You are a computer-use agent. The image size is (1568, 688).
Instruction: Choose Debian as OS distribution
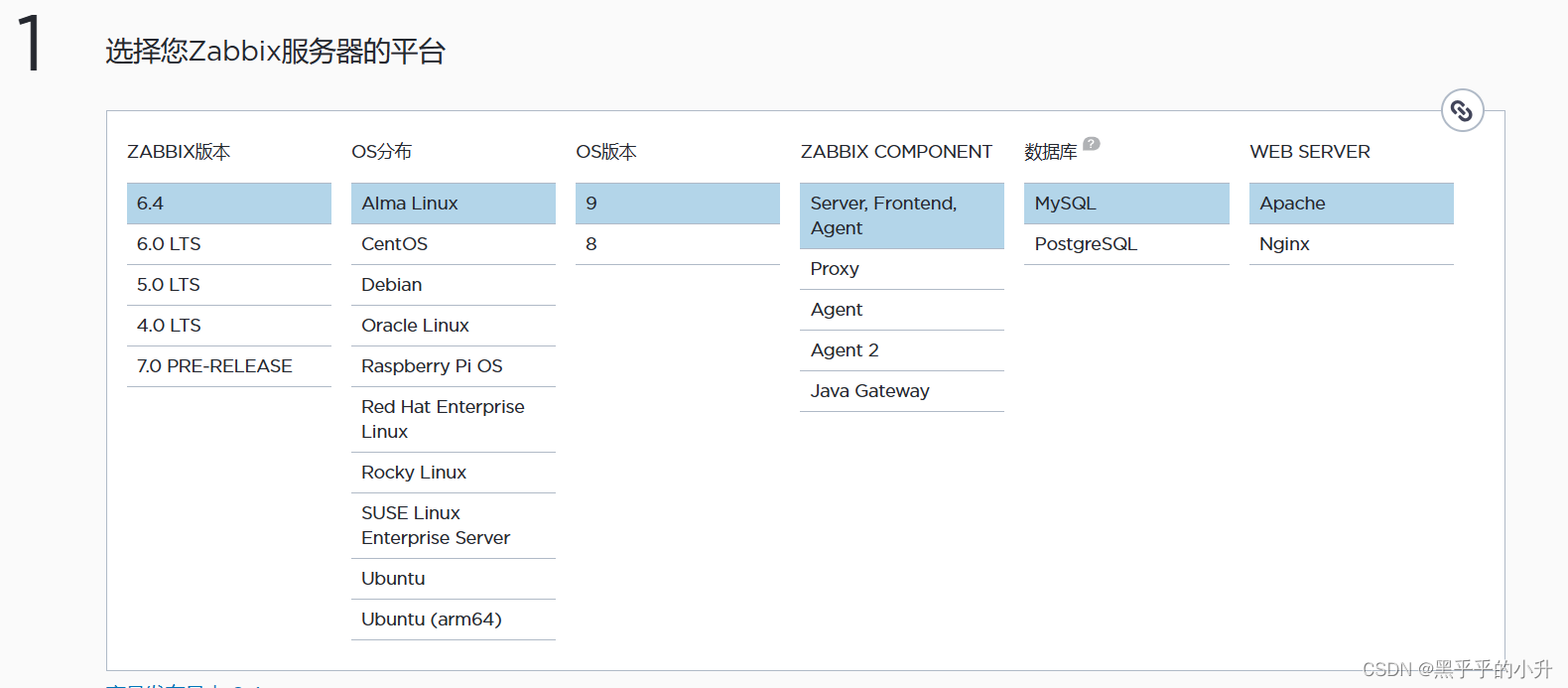tap(454, 285)
